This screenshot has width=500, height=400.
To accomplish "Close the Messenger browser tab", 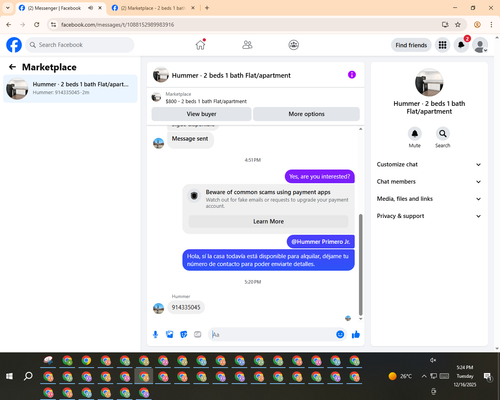I will (x=100, y=8).
